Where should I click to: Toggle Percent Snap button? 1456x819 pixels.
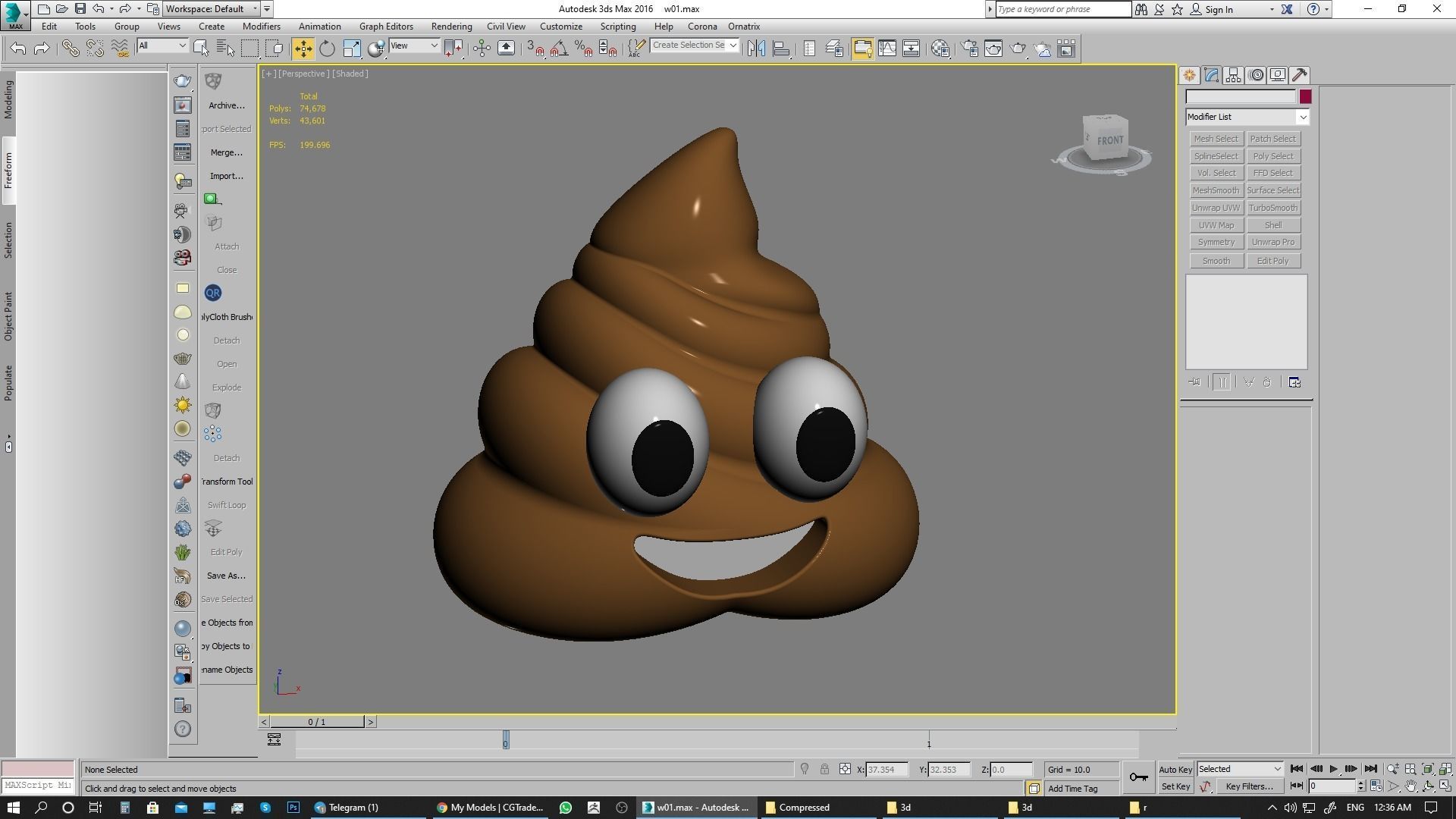[x=583, y=49]
